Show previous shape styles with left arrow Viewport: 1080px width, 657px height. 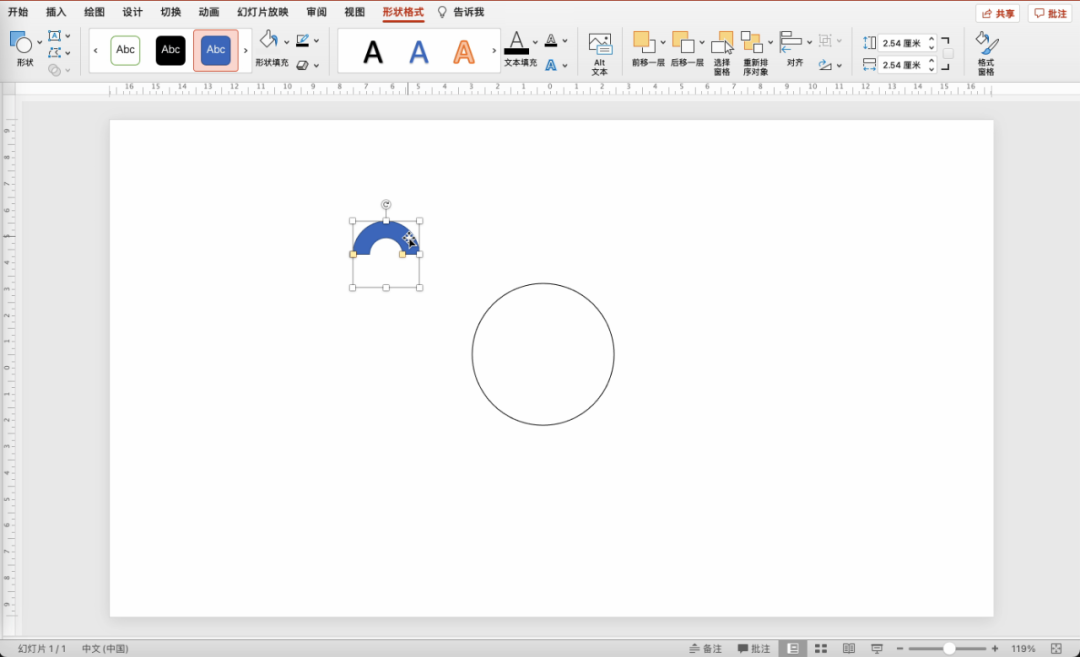coord(96,50)
